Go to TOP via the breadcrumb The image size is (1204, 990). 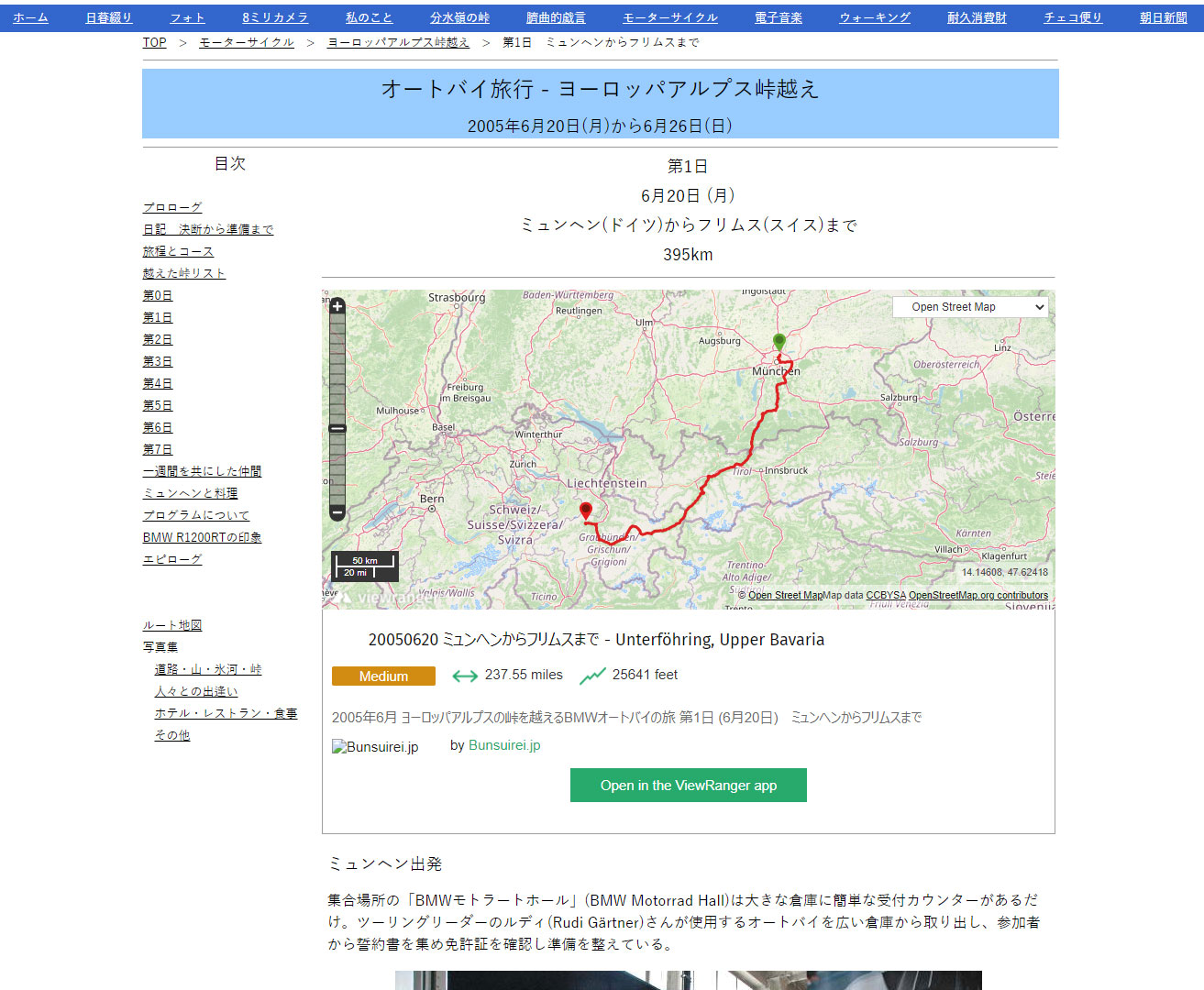pyautogui.click(x=154, y=42)
